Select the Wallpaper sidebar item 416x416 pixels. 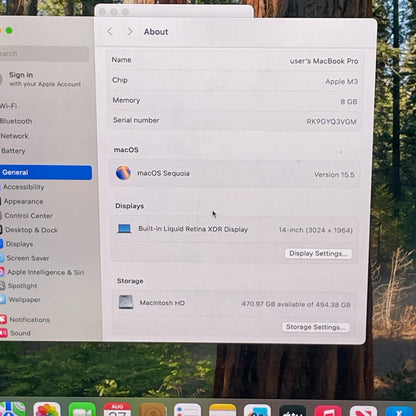pyautogui.click(x=24, y=299)
